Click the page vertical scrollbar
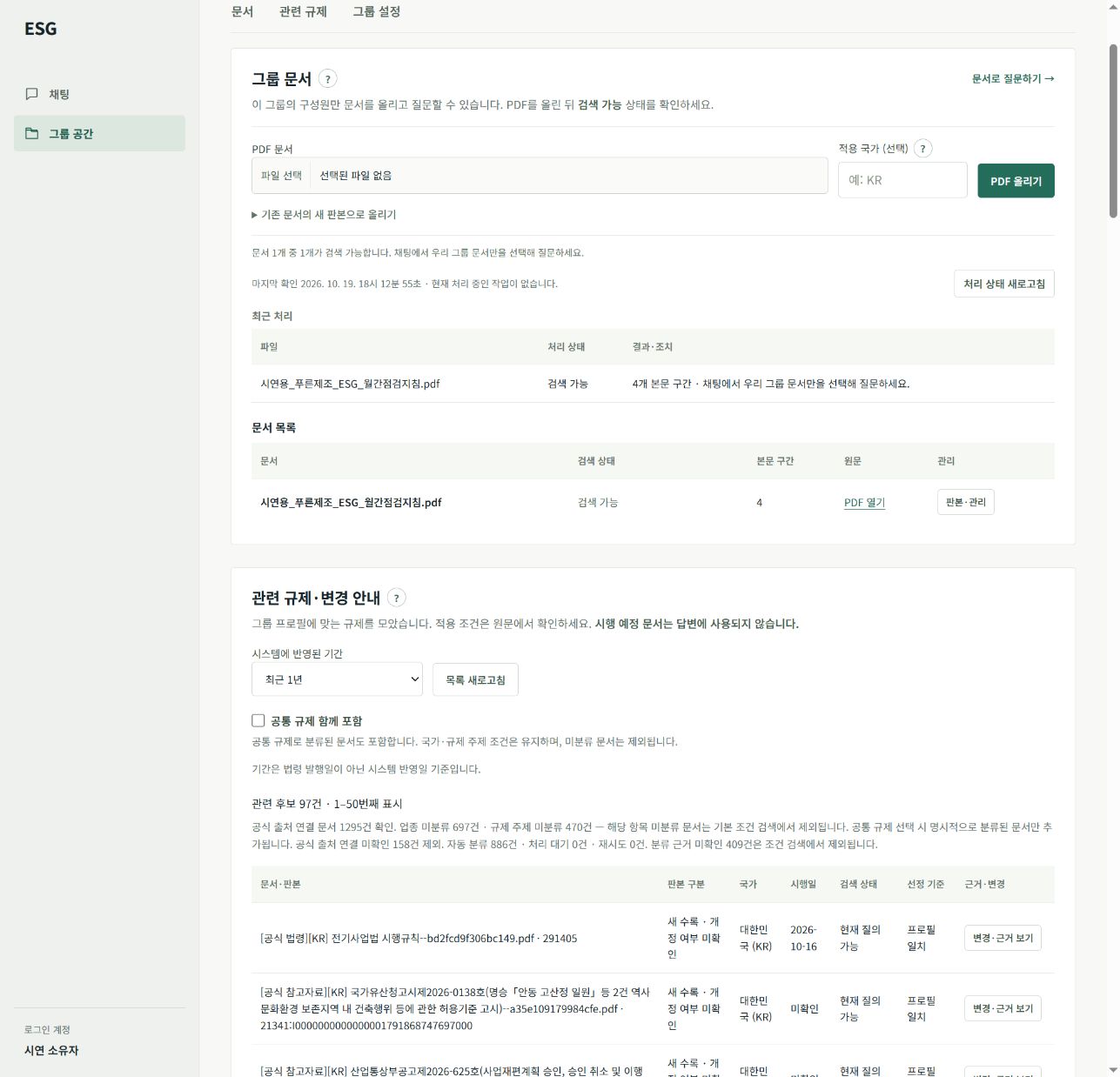The height and width of the screenshot is (1077, 1120). click(1113, 130)
